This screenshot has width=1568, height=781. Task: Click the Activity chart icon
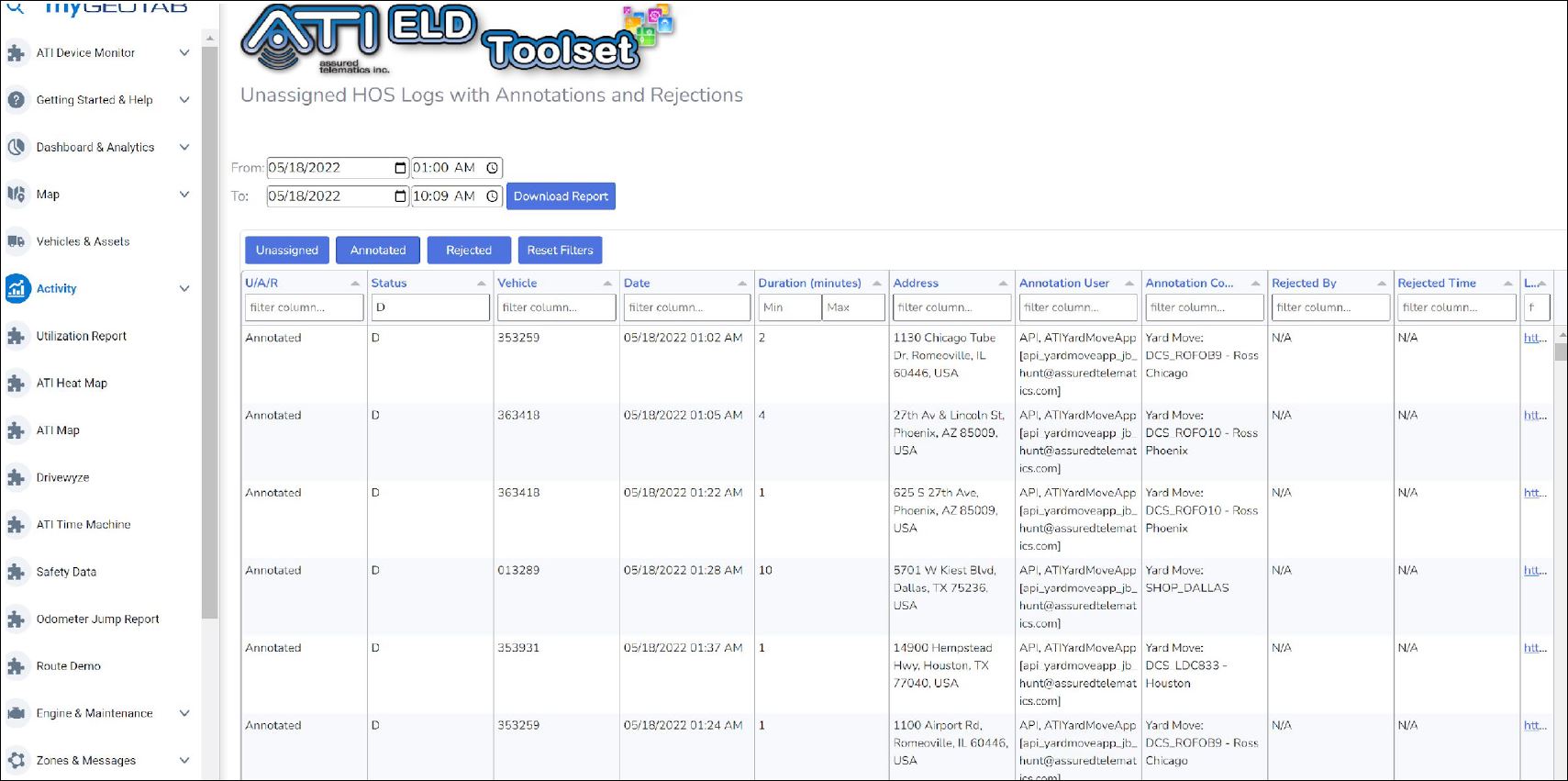coord(17,288)
